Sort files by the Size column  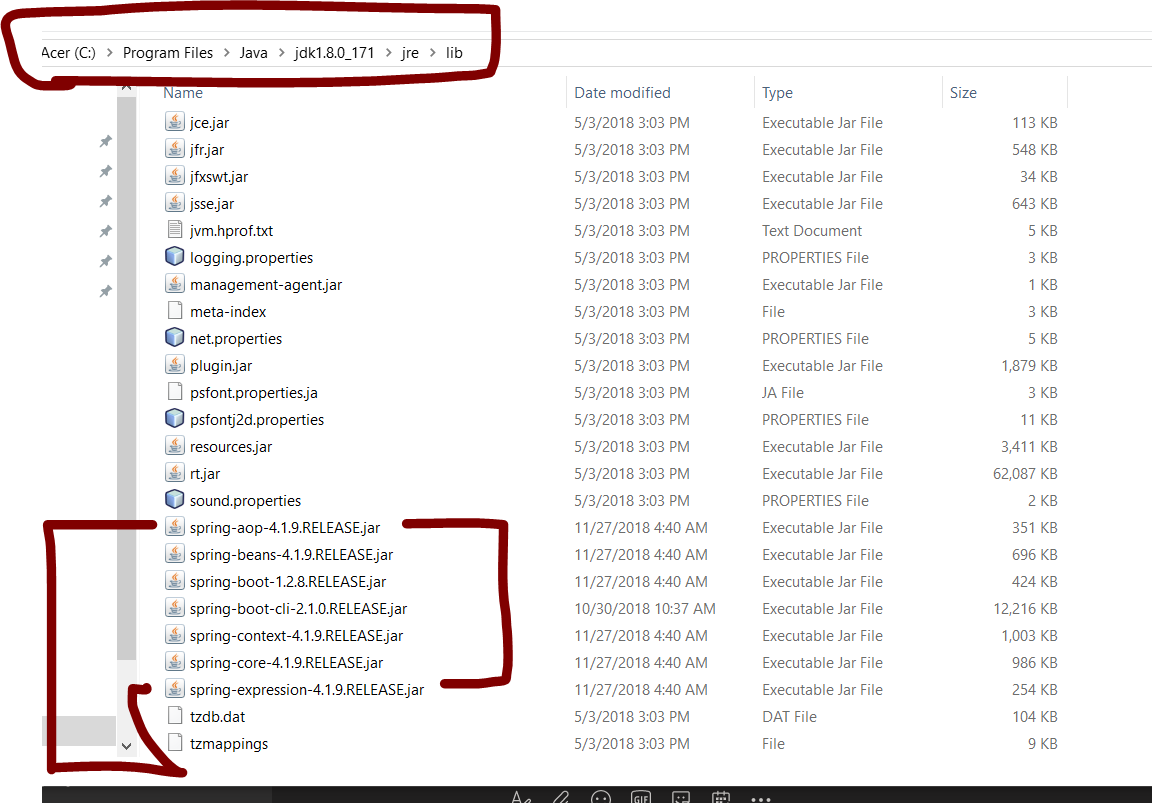click(x=962, y=93)
